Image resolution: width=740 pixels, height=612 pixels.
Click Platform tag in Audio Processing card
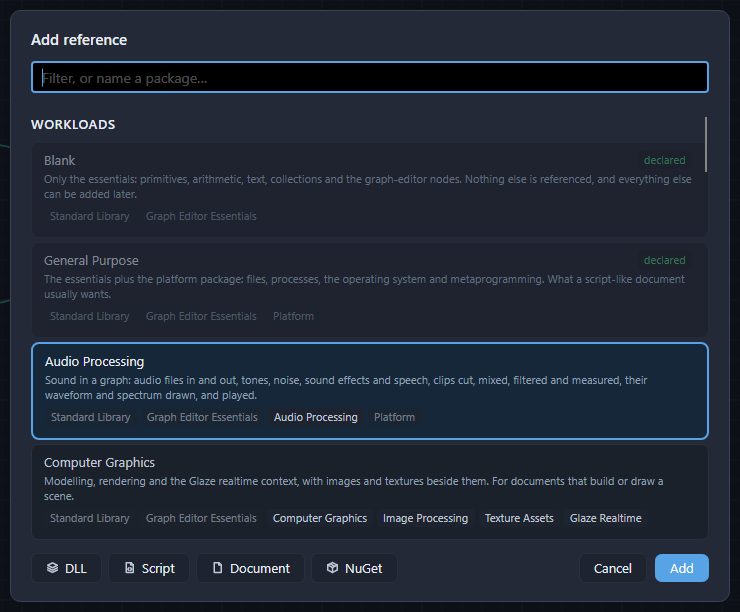pos(395,417)
